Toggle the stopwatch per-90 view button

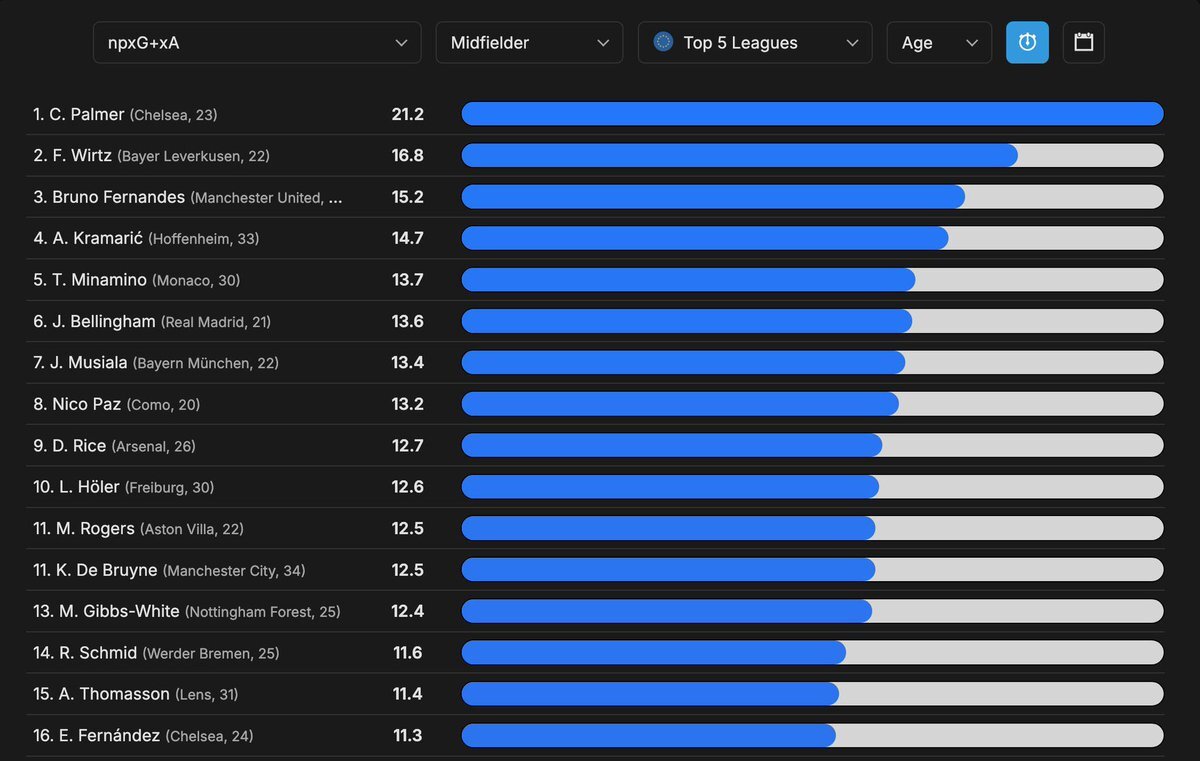(x=1027, y=43)
